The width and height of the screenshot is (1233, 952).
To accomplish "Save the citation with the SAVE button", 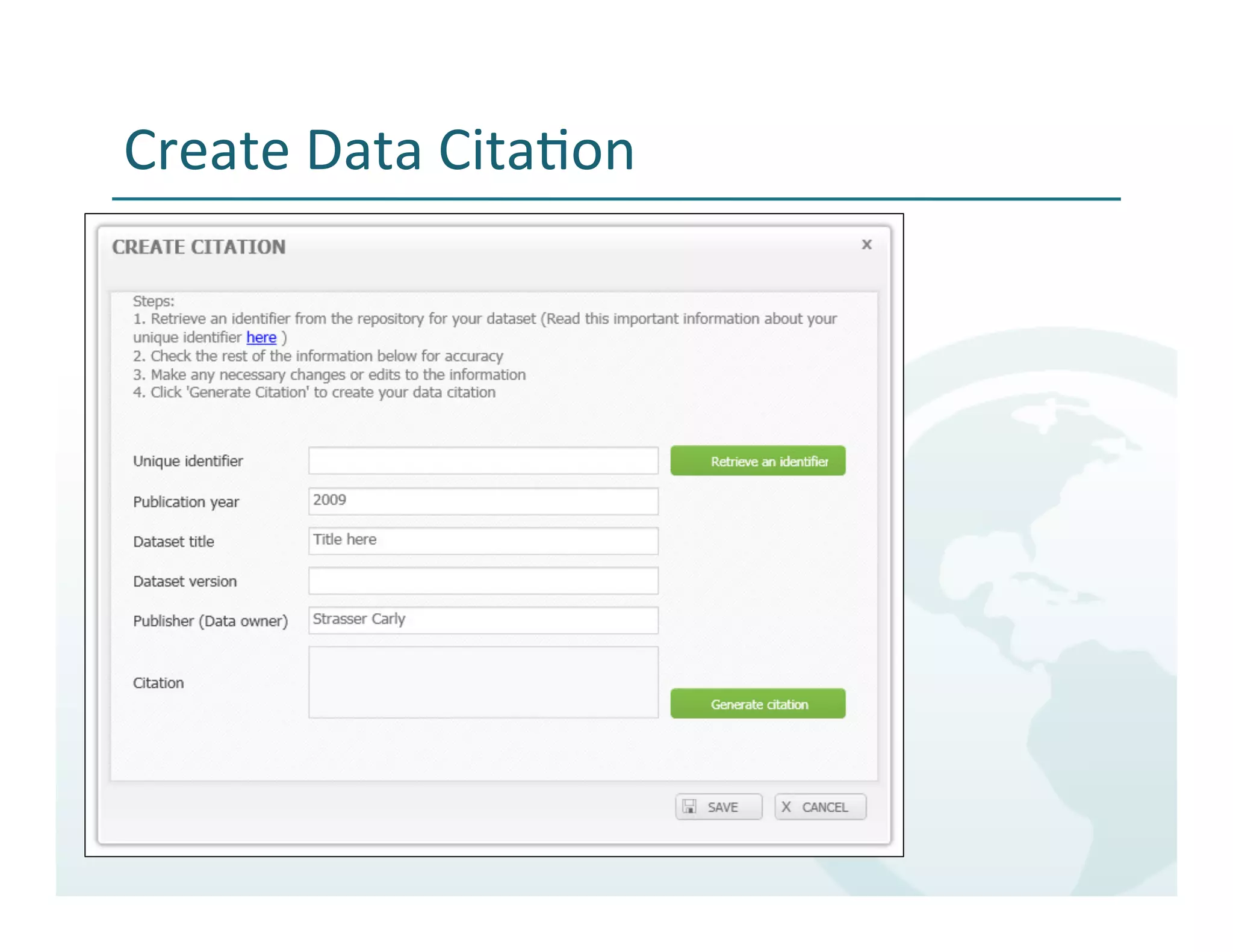I will point(719,807).
